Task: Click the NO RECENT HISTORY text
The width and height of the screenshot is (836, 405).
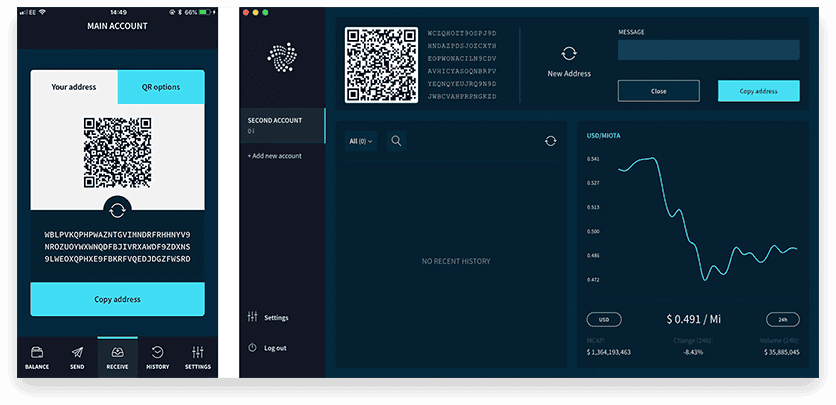Action: coord(456,261)
